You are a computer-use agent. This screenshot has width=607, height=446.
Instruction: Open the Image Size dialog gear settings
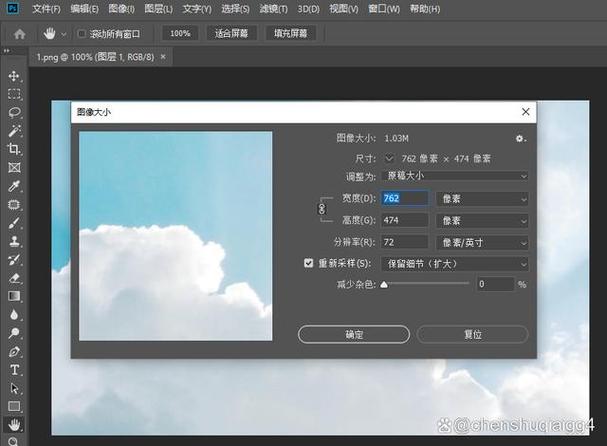pyautogui.click(x=520, y=138)
